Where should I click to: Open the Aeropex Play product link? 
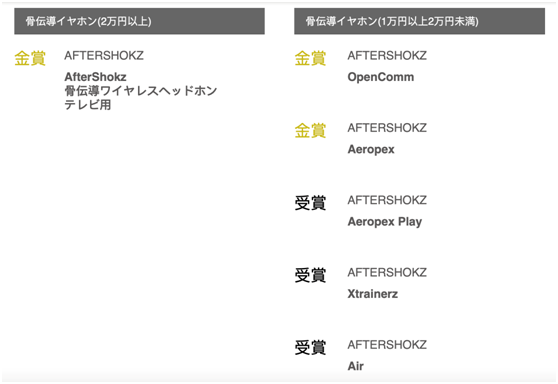[x=385, y=222]
